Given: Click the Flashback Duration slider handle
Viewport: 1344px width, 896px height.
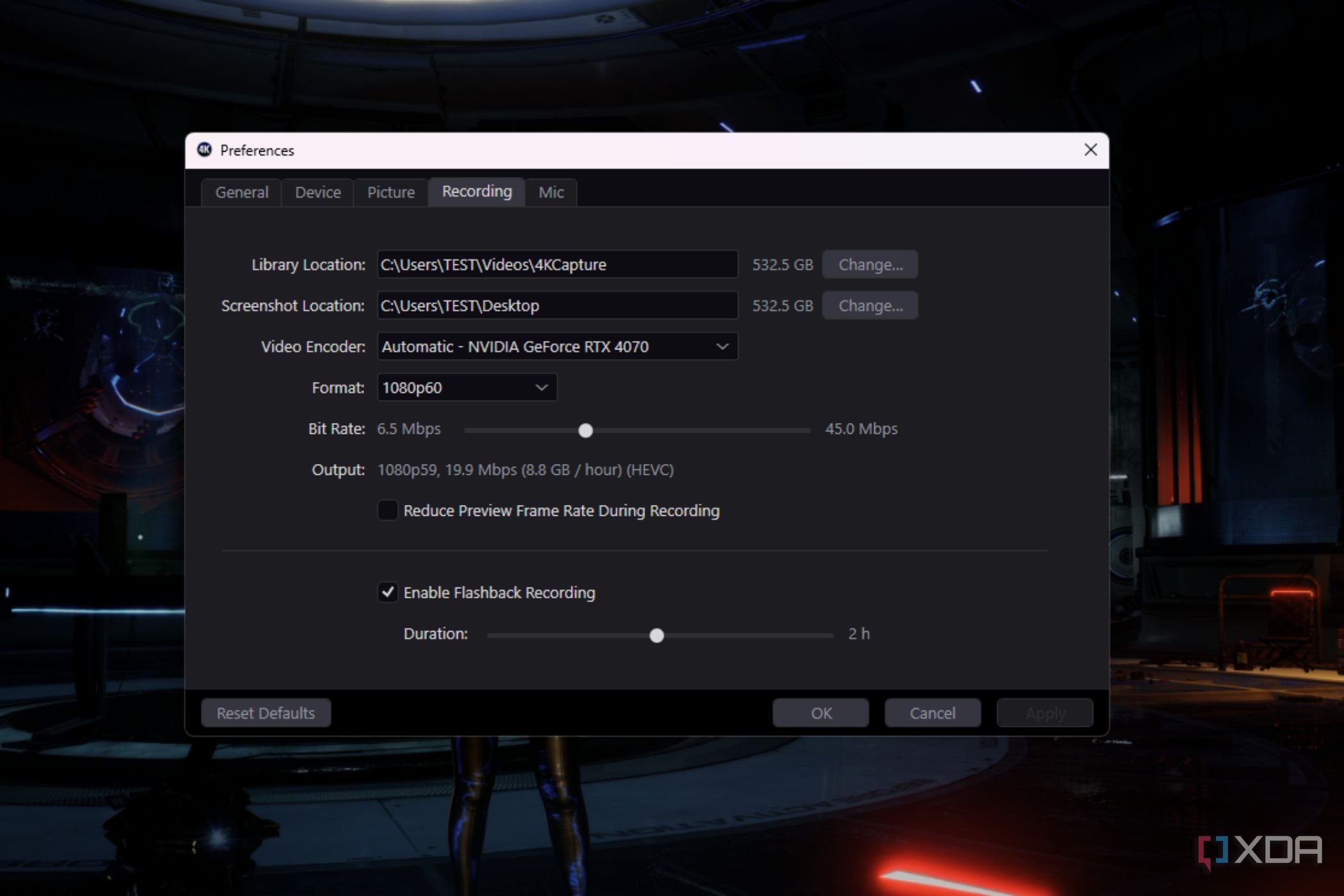Looking at the screenshot, I should click(656, 636).
